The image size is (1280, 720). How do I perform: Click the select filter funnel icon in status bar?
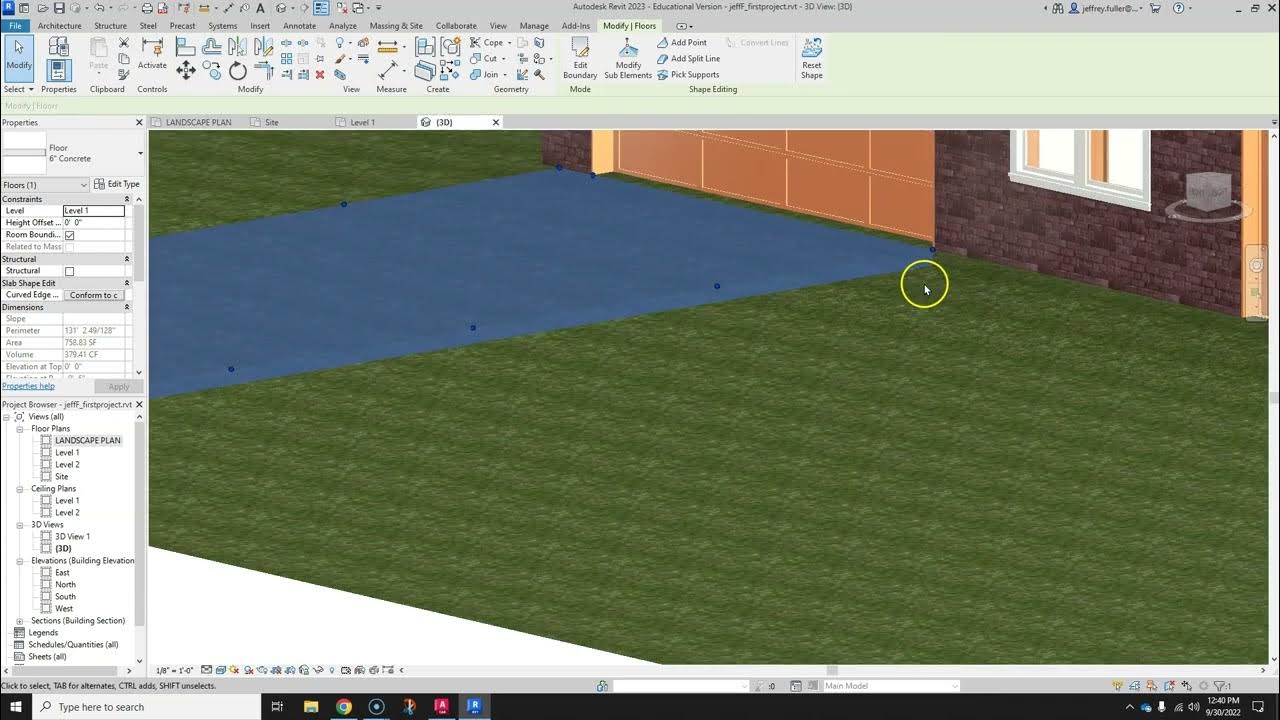click(x=1220, y=686)
